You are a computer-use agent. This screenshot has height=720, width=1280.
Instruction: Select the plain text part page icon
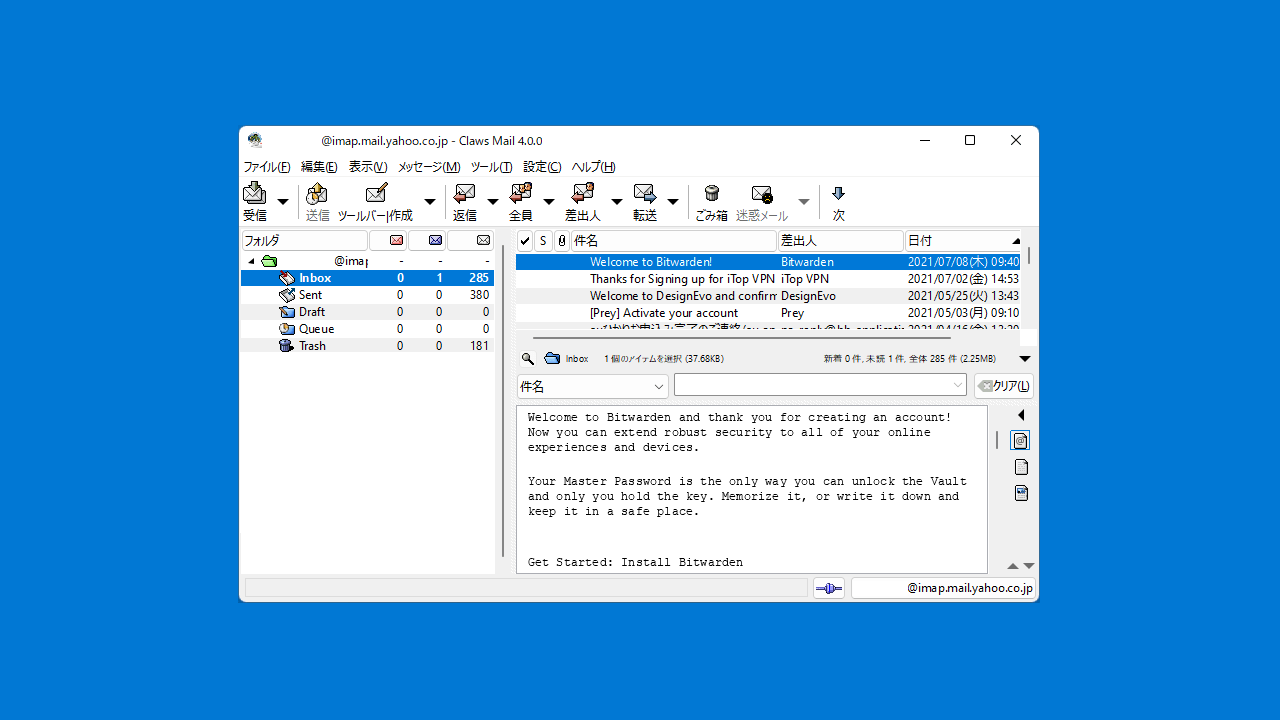[1021, 467]
